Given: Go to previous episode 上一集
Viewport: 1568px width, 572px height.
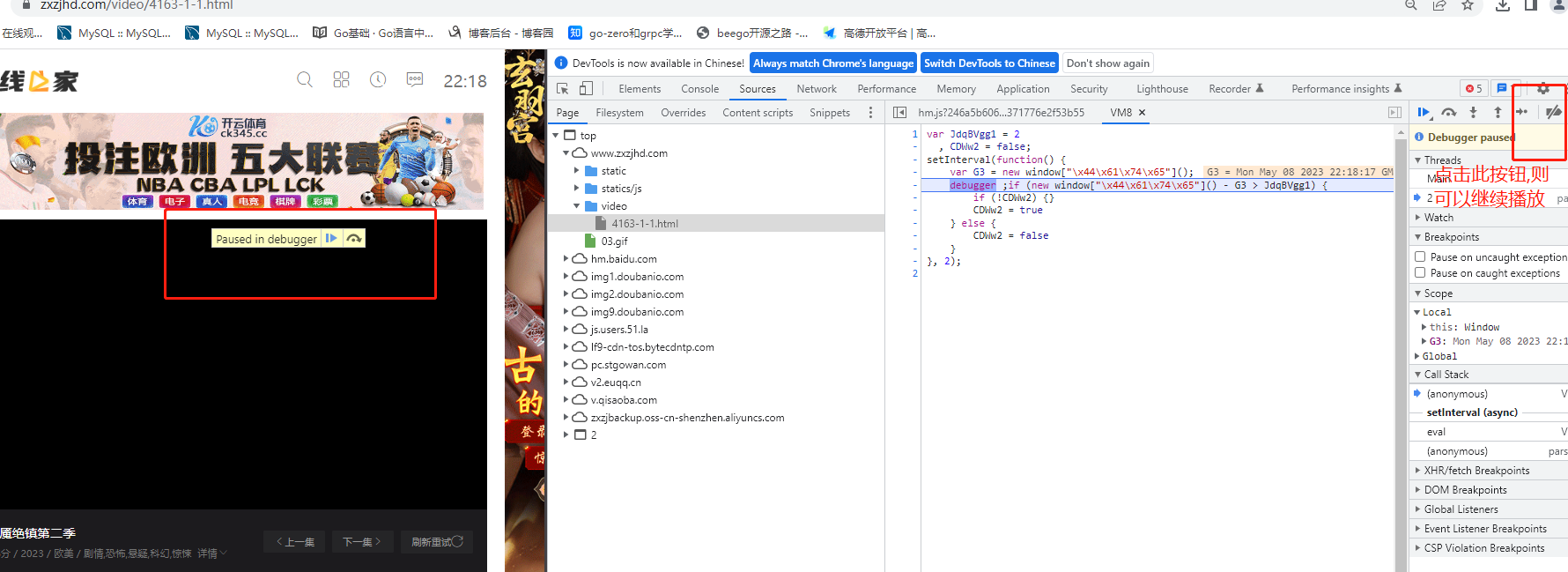Looking at the screenshot, I should [294, 542].
